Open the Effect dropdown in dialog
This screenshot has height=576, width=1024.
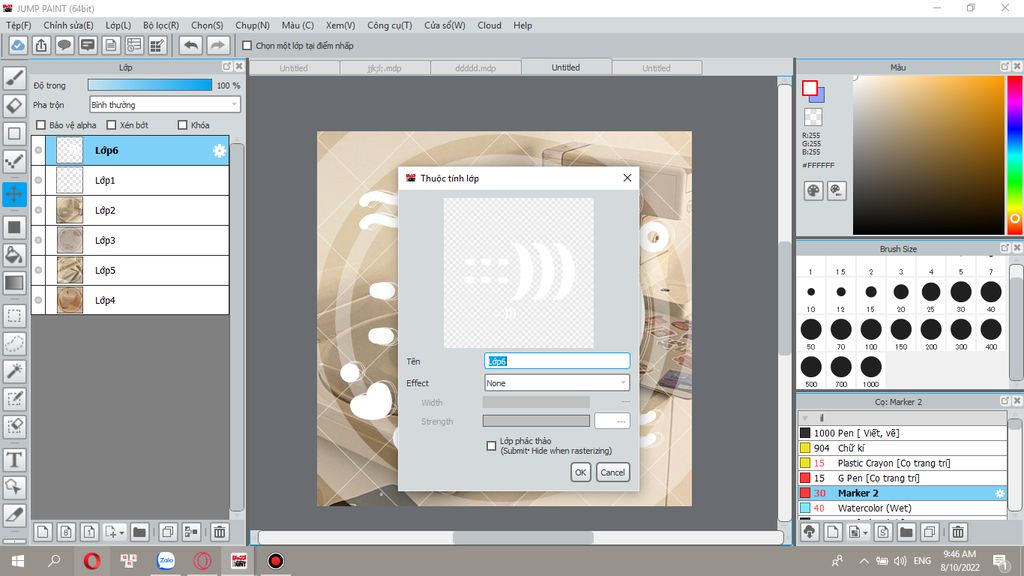pos(556,383)
